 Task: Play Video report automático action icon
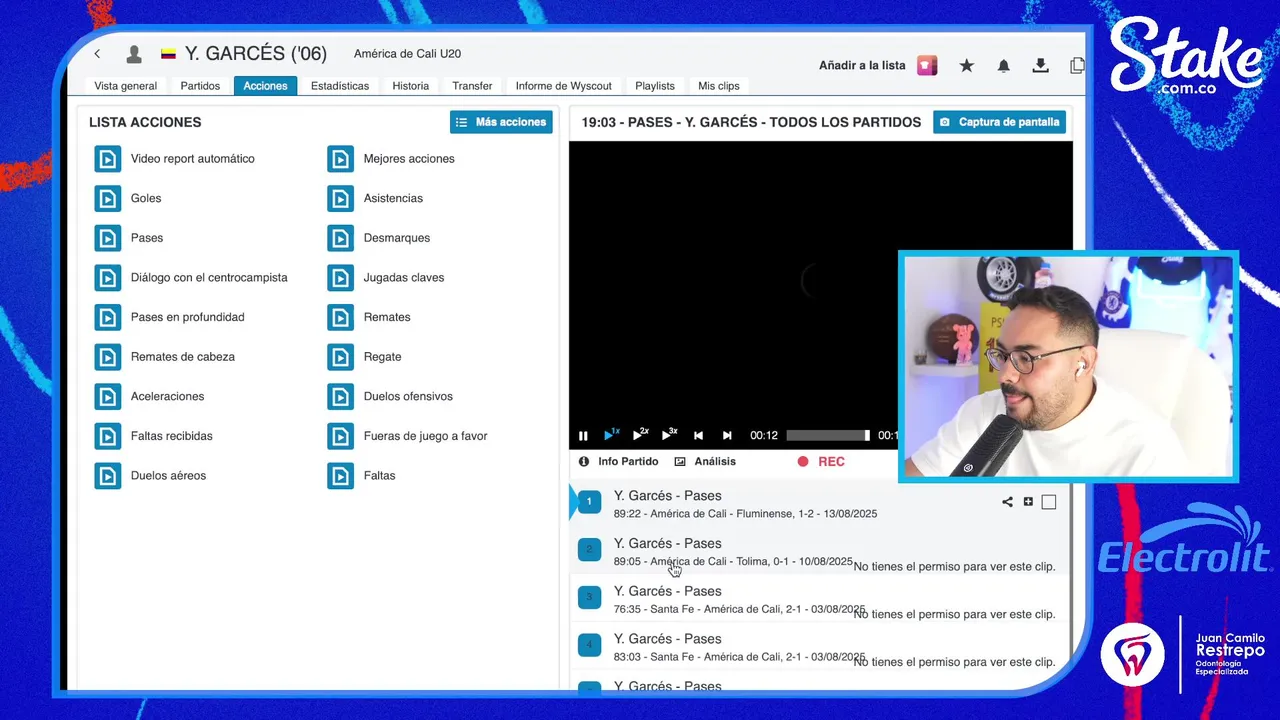point(108,159)
